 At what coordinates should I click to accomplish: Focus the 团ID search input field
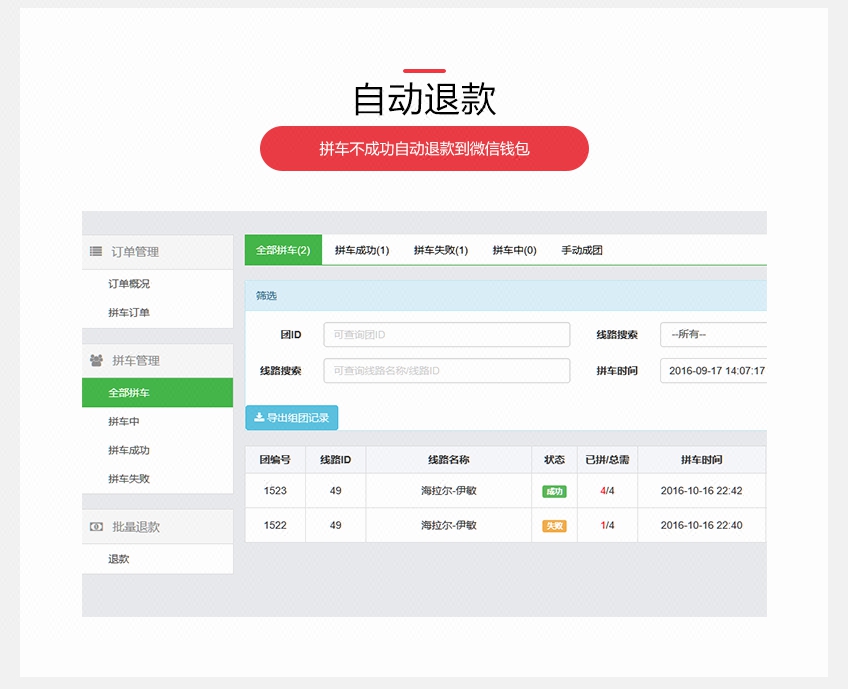446,335
